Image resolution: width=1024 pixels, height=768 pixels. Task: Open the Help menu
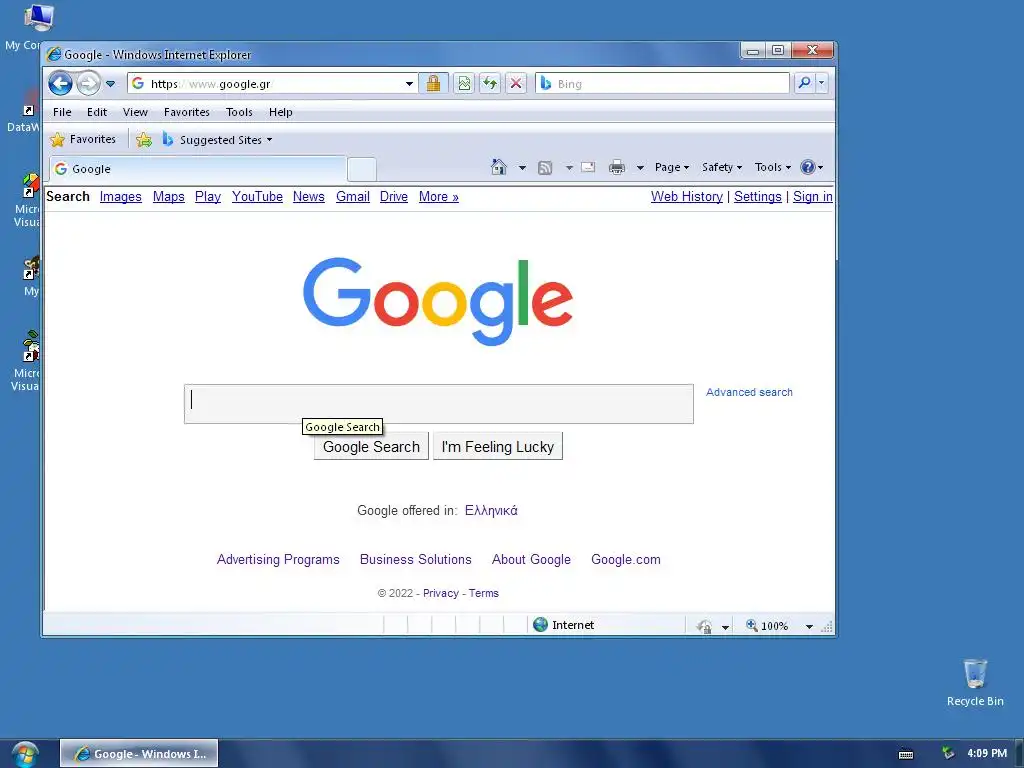click(281, 112)
